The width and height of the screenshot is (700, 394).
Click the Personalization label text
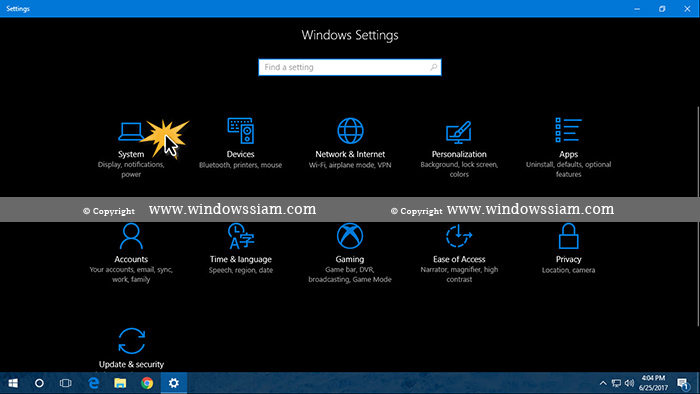tap(459, 154)
